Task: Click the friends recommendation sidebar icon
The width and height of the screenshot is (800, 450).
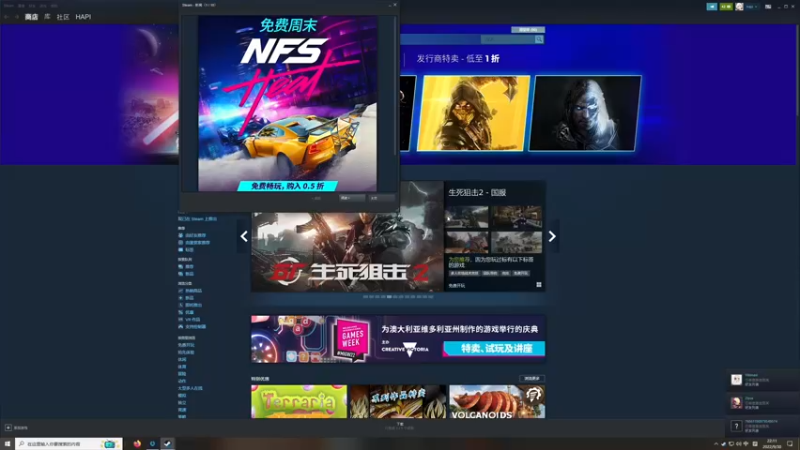Action: pos(181,235)
